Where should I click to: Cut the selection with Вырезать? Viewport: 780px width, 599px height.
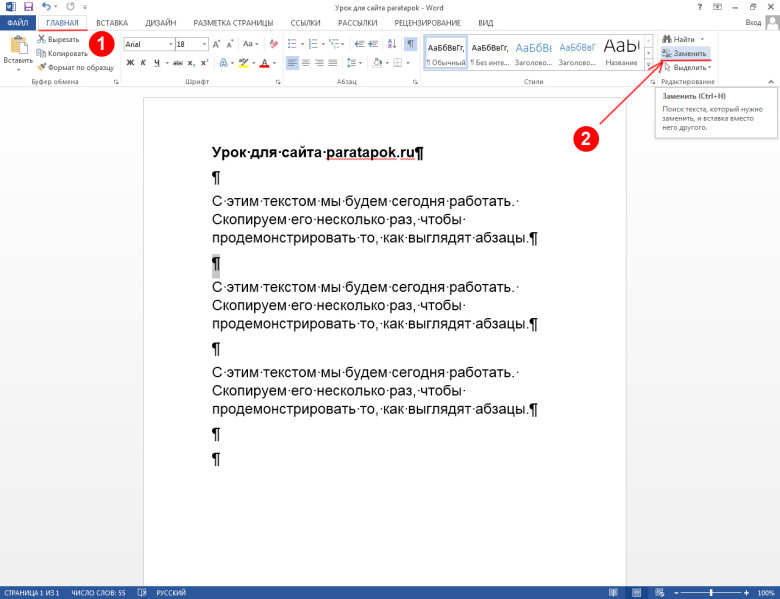[x=58, y=39]
